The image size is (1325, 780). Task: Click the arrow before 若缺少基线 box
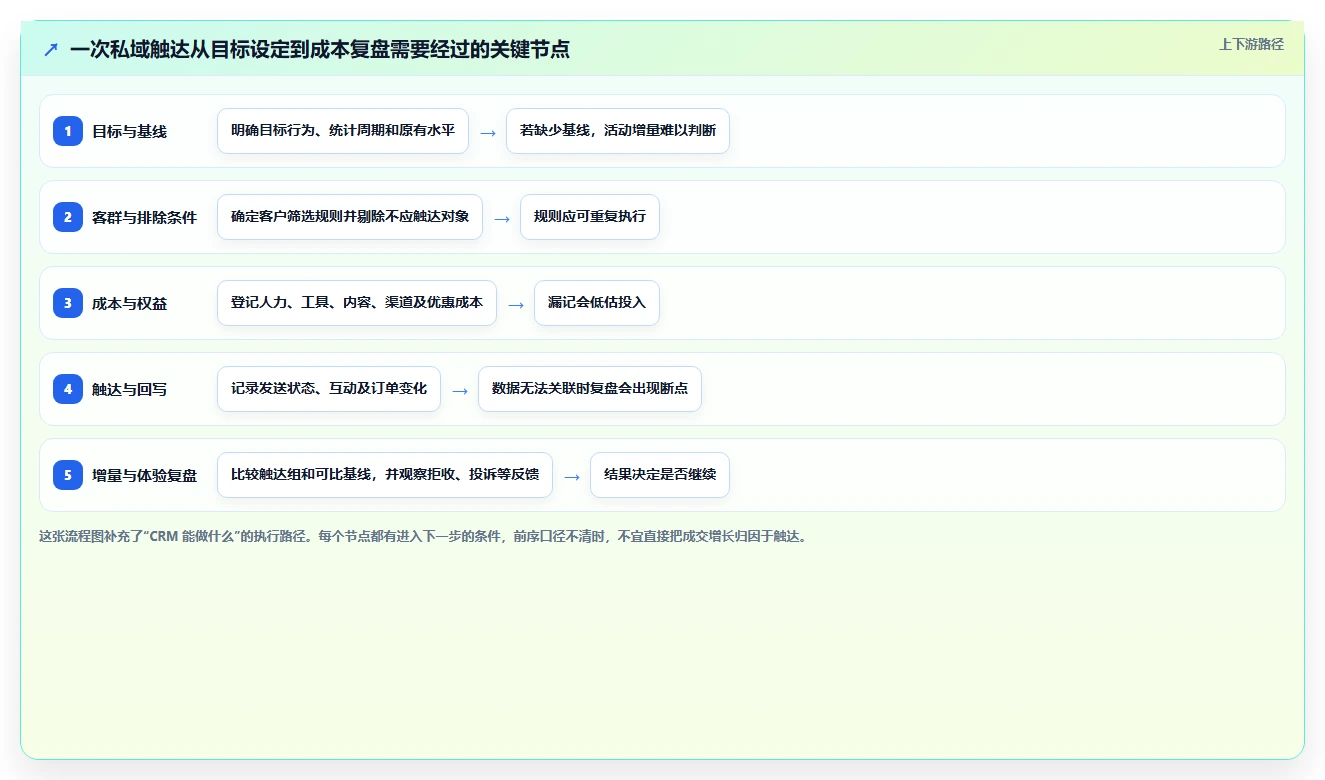tap(488, 132)
